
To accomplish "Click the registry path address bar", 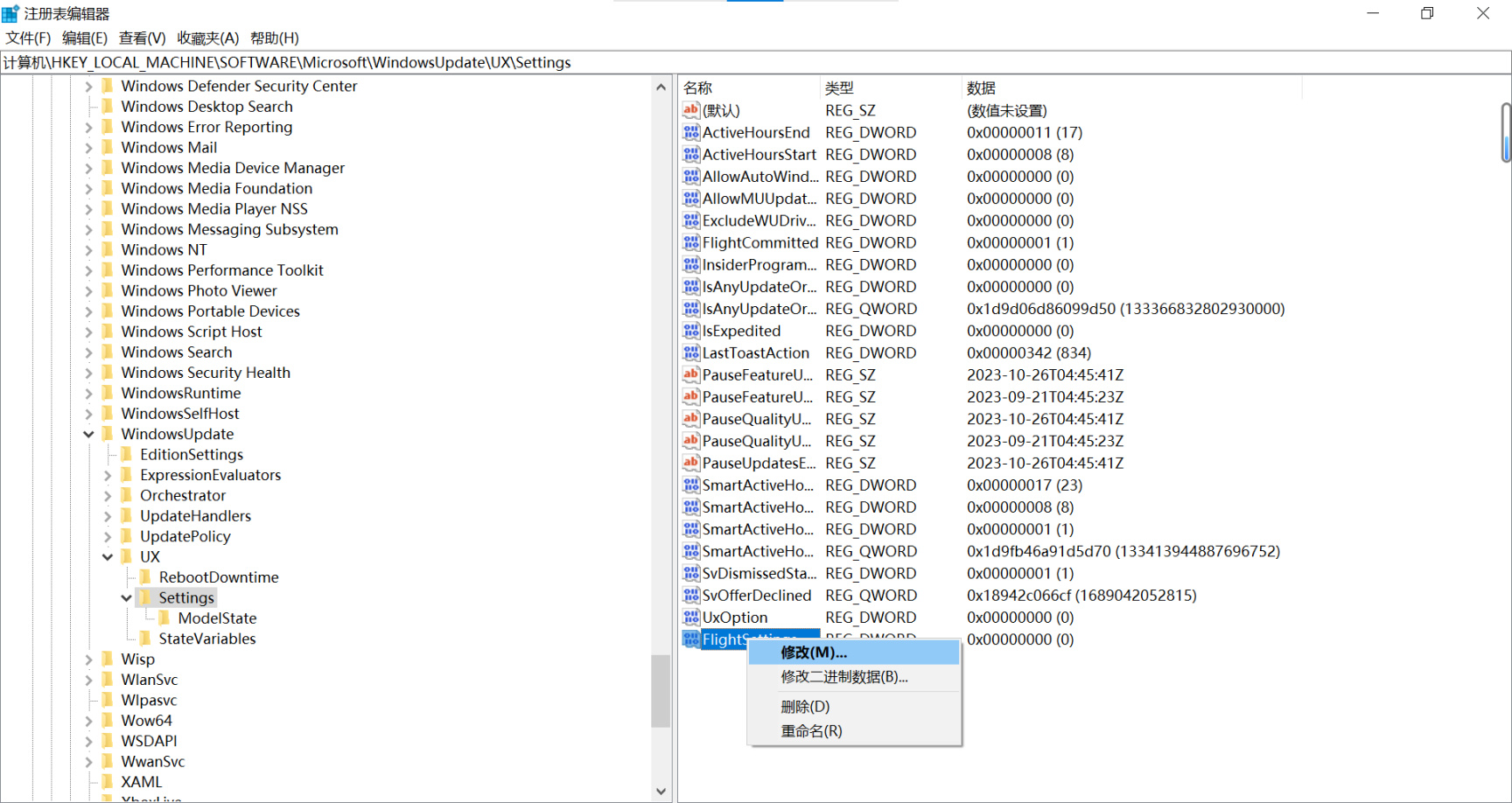I will (x=756, y=62).
